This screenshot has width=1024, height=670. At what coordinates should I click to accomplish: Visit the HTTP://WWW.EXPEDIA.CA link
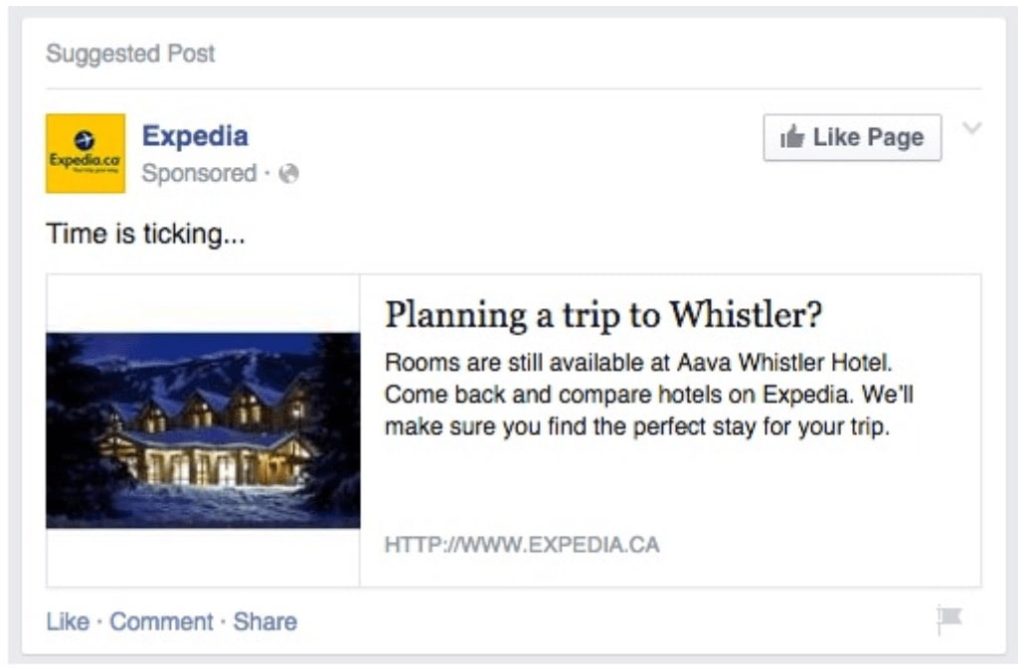pos(521,546)
